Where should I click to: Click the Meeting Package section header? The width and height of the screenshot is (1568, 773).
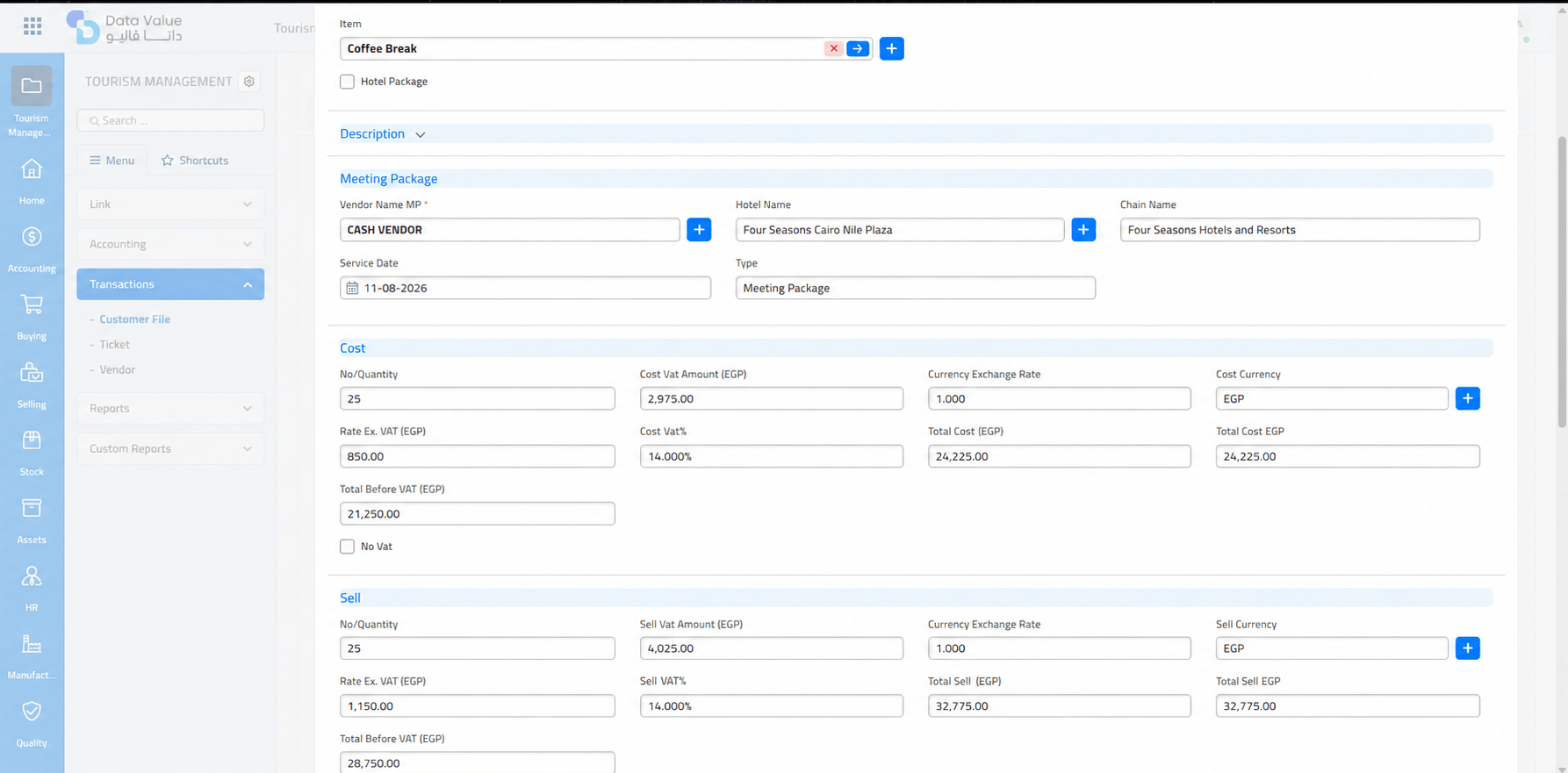(x=916, y=179)
